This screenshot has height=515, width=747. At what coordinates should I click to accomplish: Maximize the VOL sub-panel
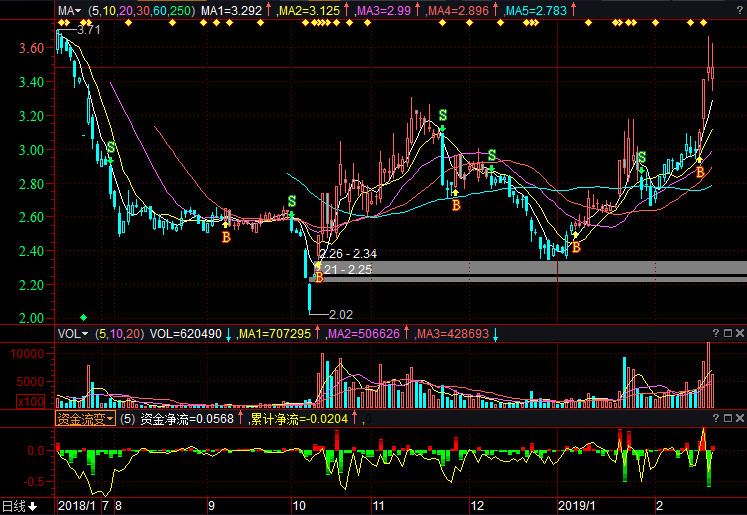[727, 333]
